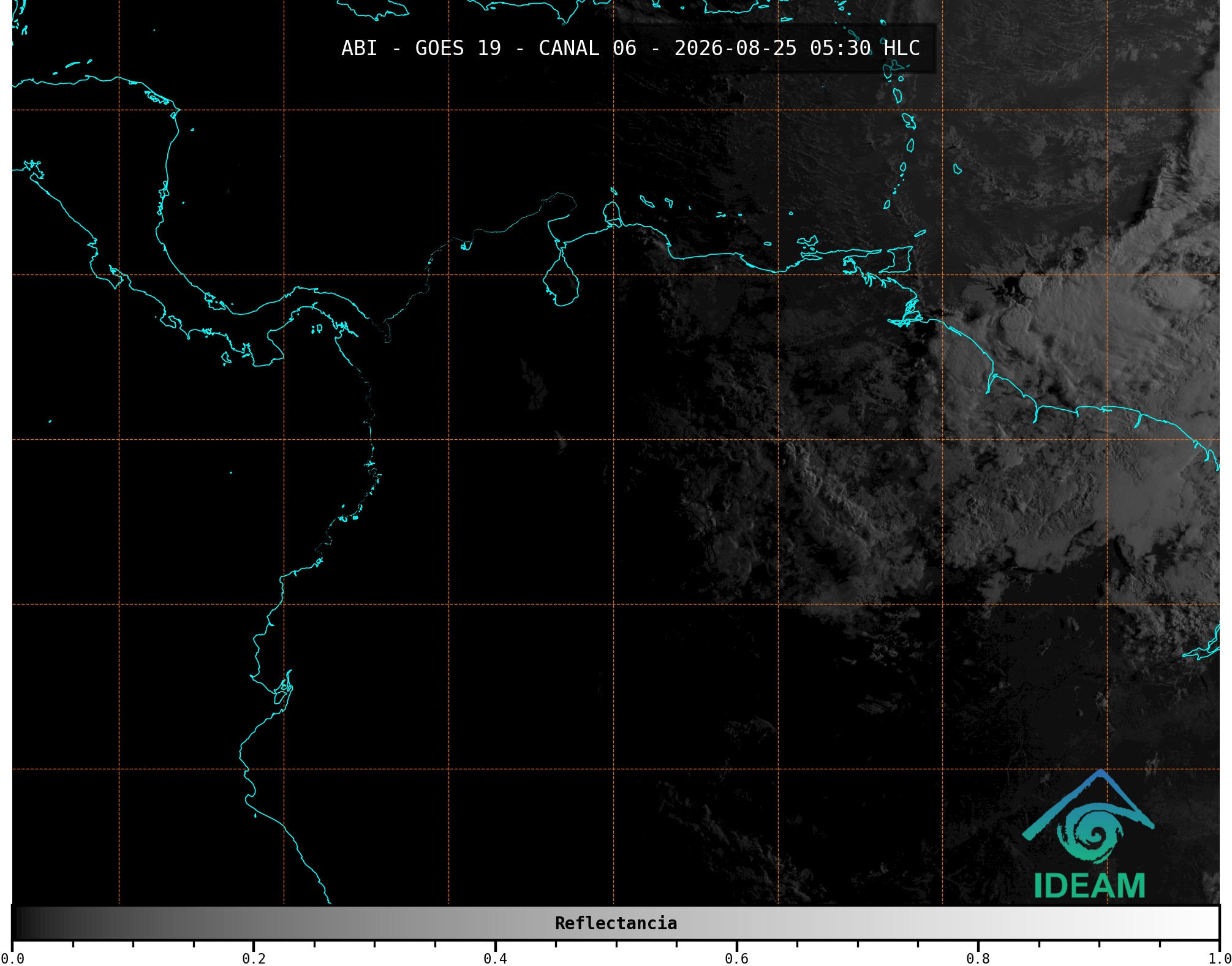
Task: Click the "0.0" colorbar tick label
Action: [12, 959]
